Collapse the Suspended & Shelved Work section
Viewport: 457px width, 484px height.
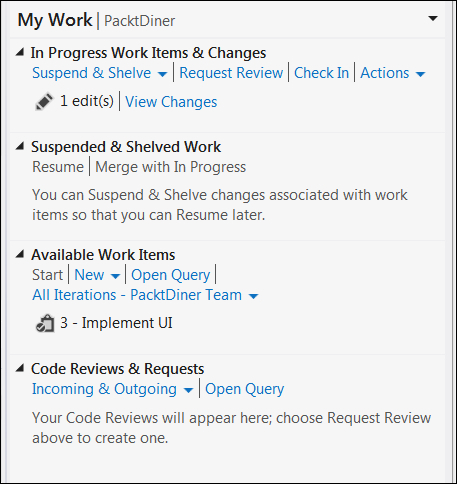click(20, 146)
